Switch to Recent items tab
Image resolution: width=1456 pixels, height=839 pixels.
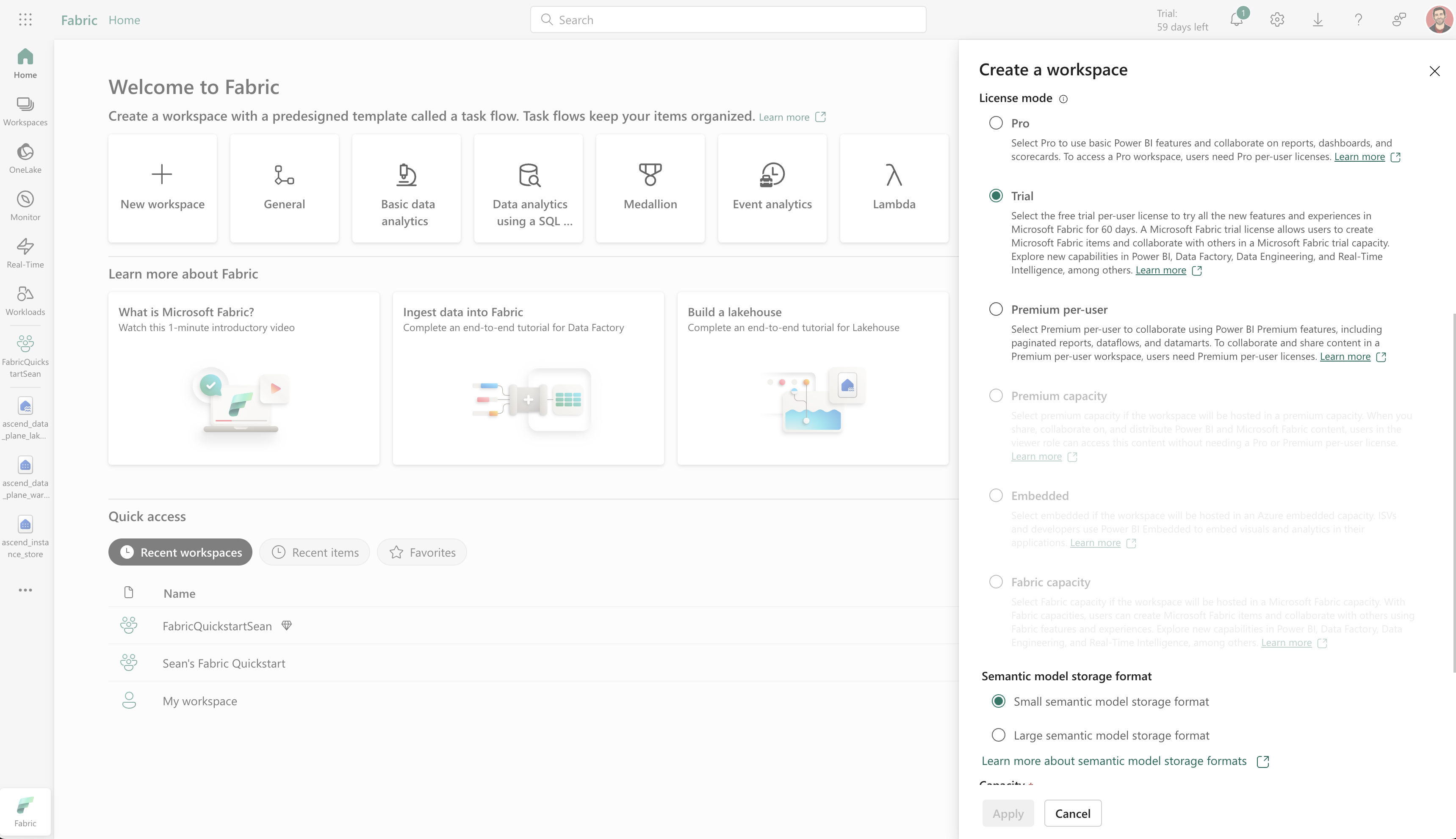[315, 552]
